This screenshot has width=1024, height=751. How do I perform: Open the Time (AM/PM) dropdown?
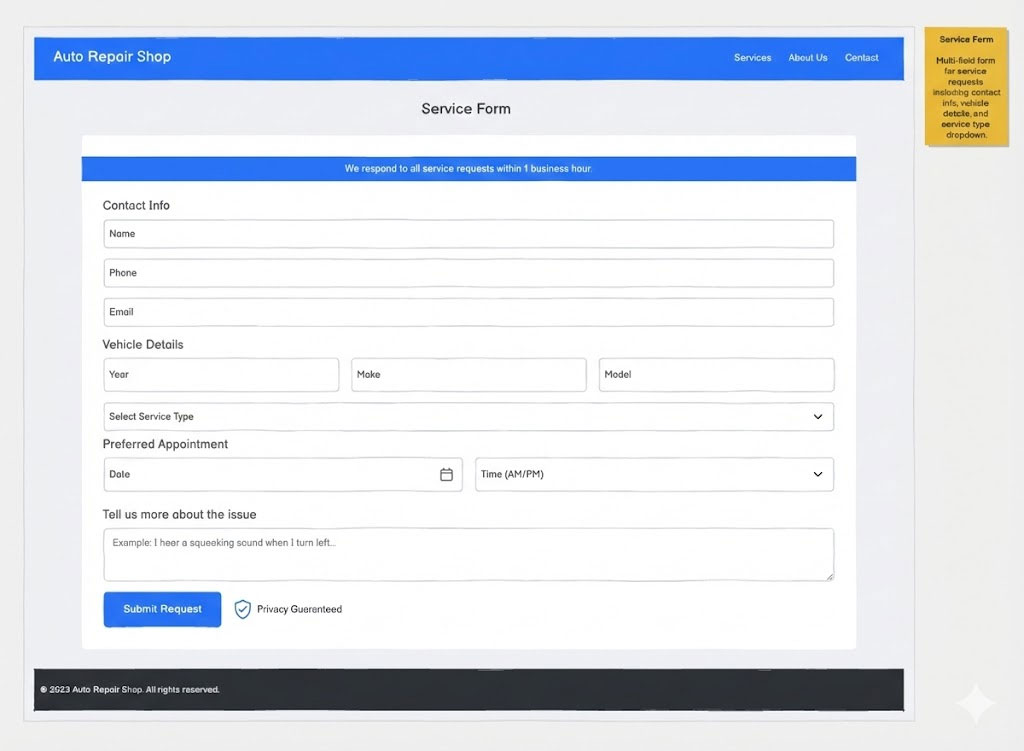coord(654,474)
